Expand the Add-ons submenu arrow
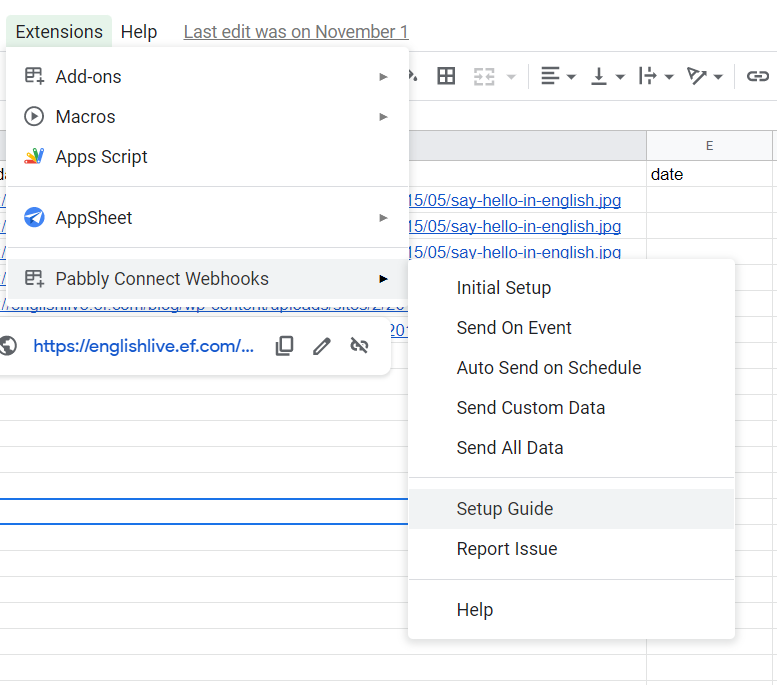The height and width of the screenshot is (685, 777). (x=383, y=77)
